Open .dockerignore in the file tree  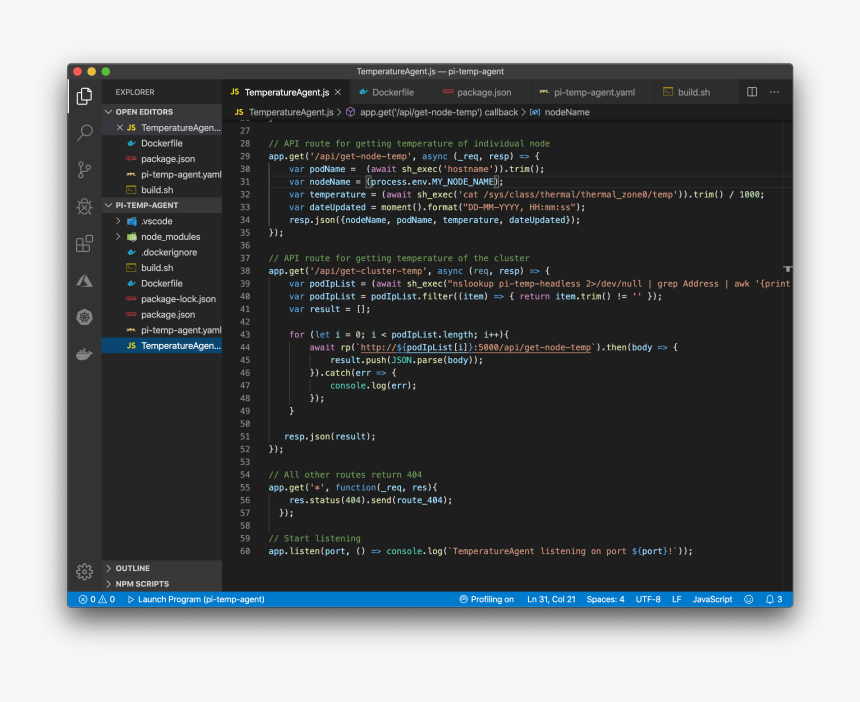pos(162,252)
